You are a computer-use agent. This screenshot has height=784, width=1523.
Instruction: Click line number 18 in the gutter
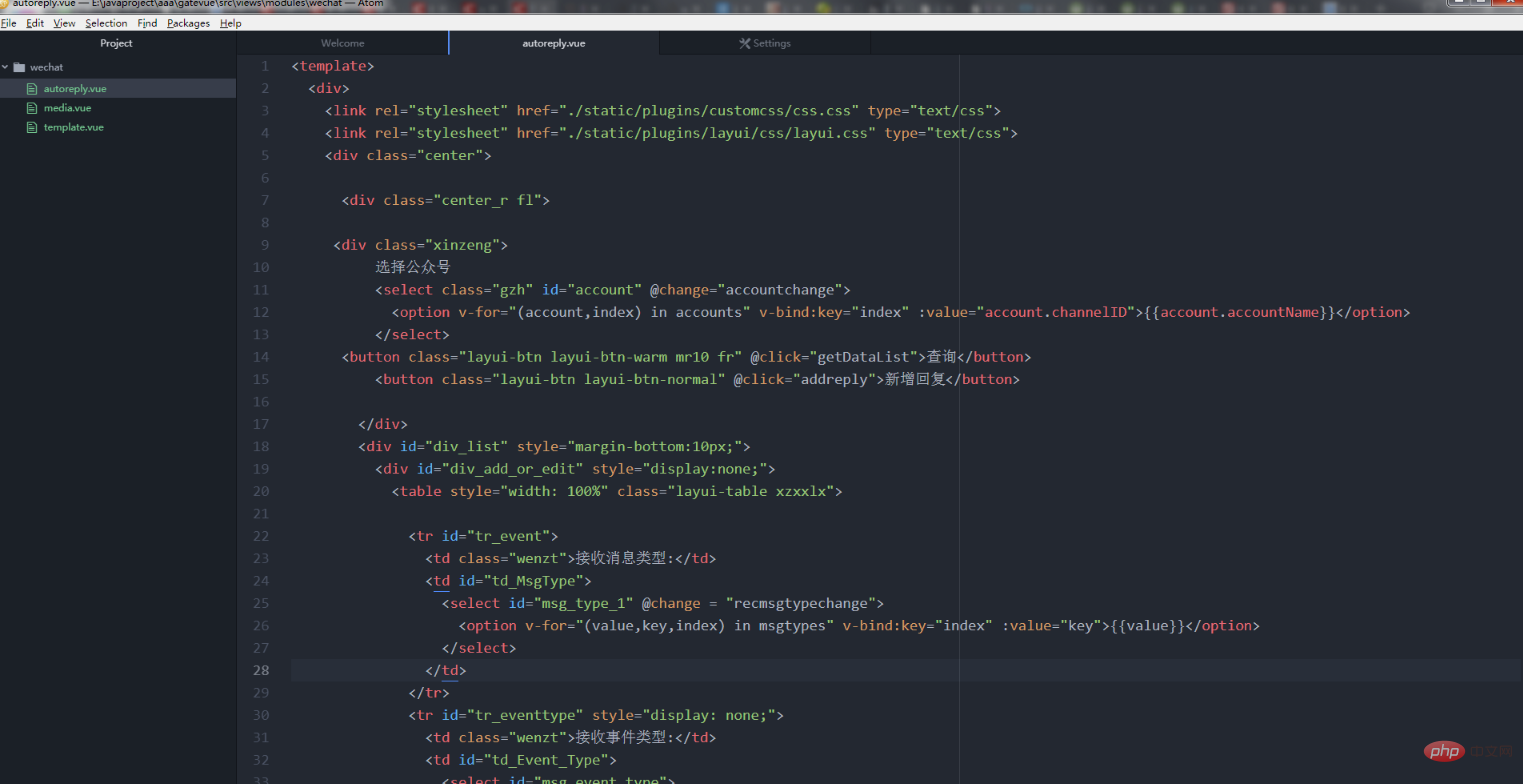point(261,446)
